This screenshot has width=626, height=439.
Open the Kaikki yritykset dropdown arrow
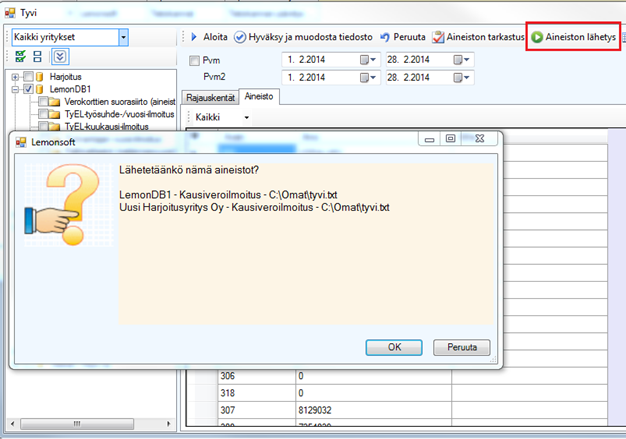pyautogui.click(x=123, y=37)
